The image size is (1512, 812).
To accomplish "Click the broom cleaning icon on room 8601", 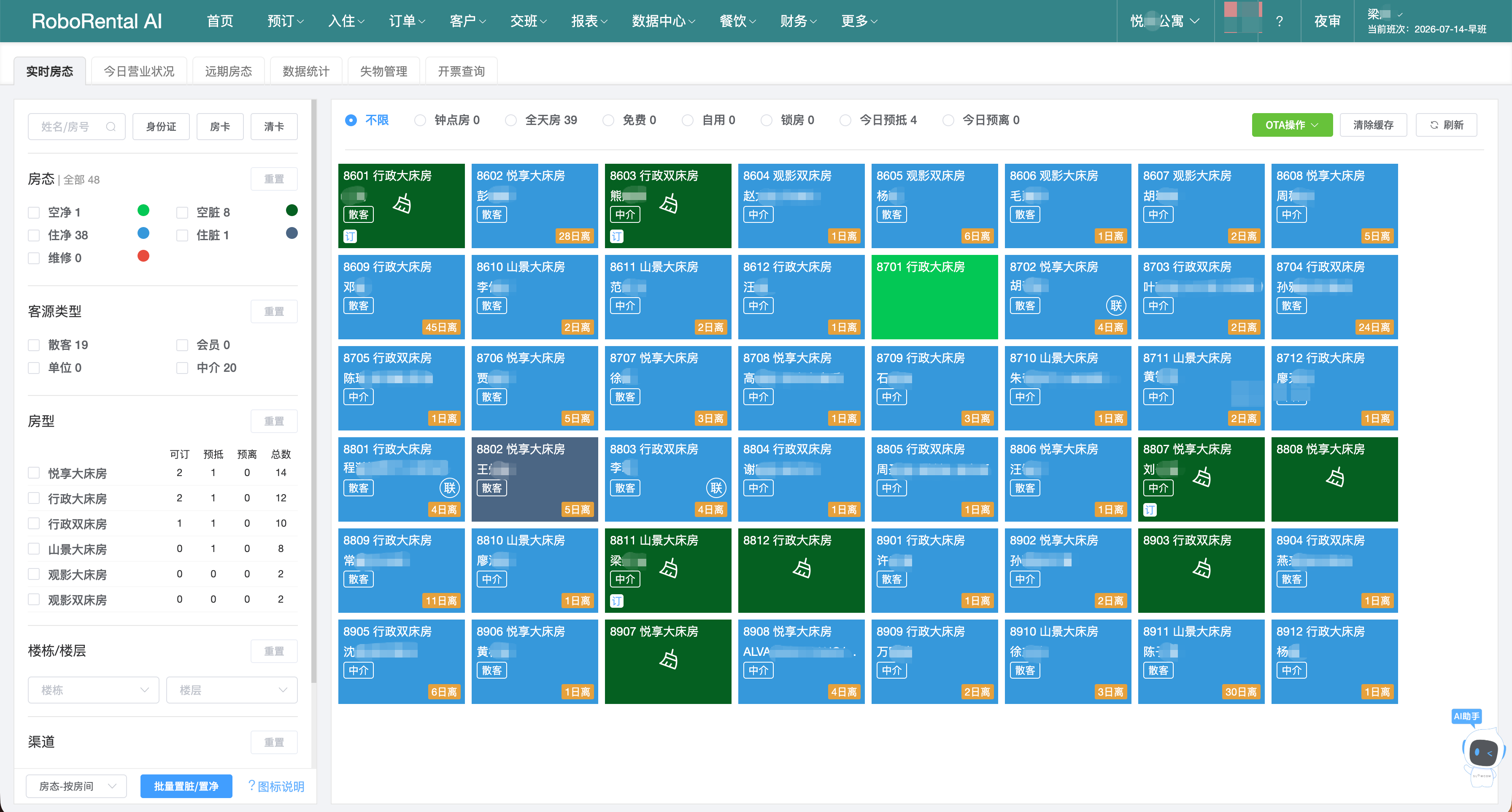I will (x=402, y=204).
